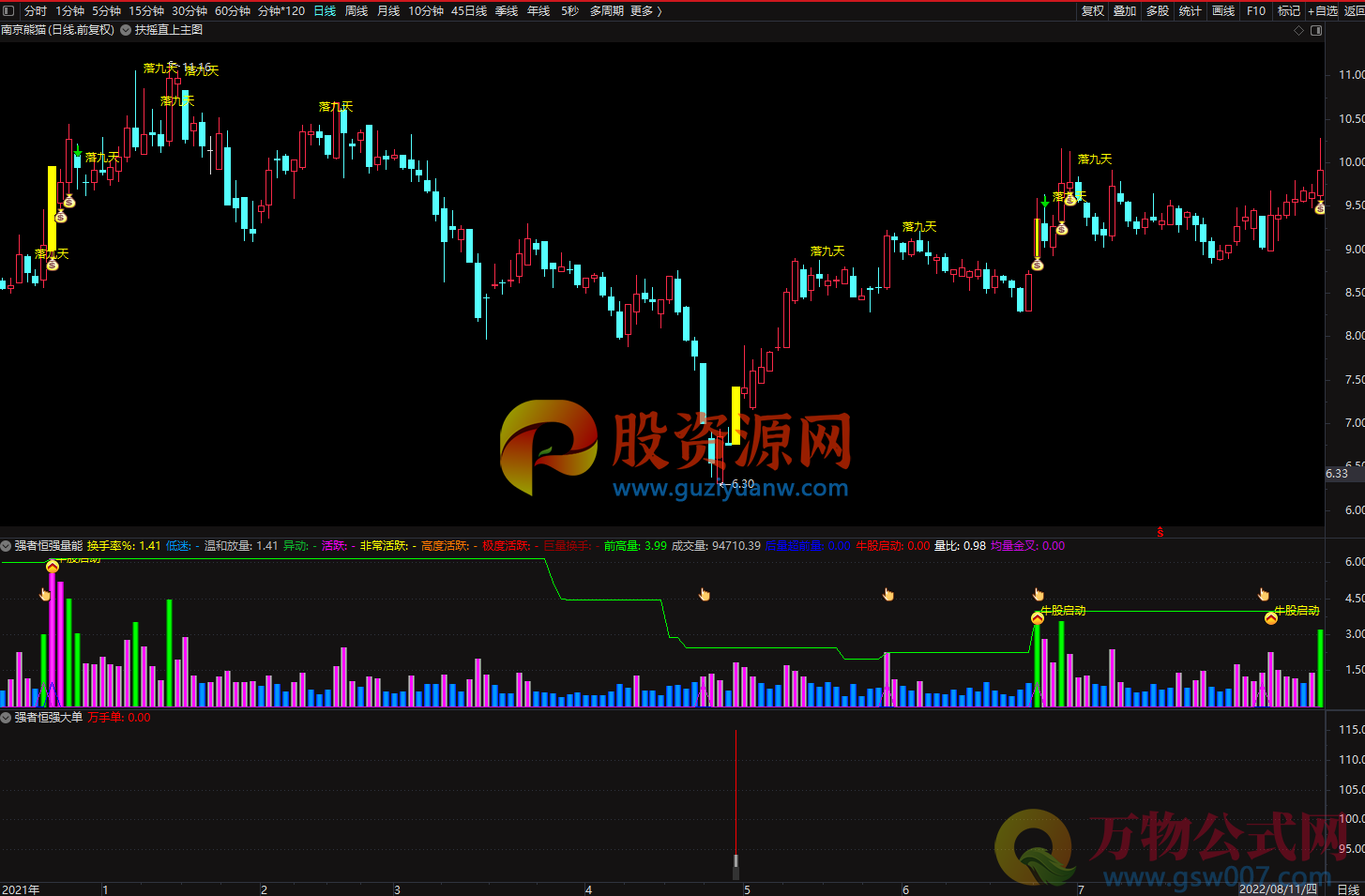1365x896 pixels.
Task: Expand the 扶摇直上主图 indicator dropdown
Action: [x=126, y=30]
